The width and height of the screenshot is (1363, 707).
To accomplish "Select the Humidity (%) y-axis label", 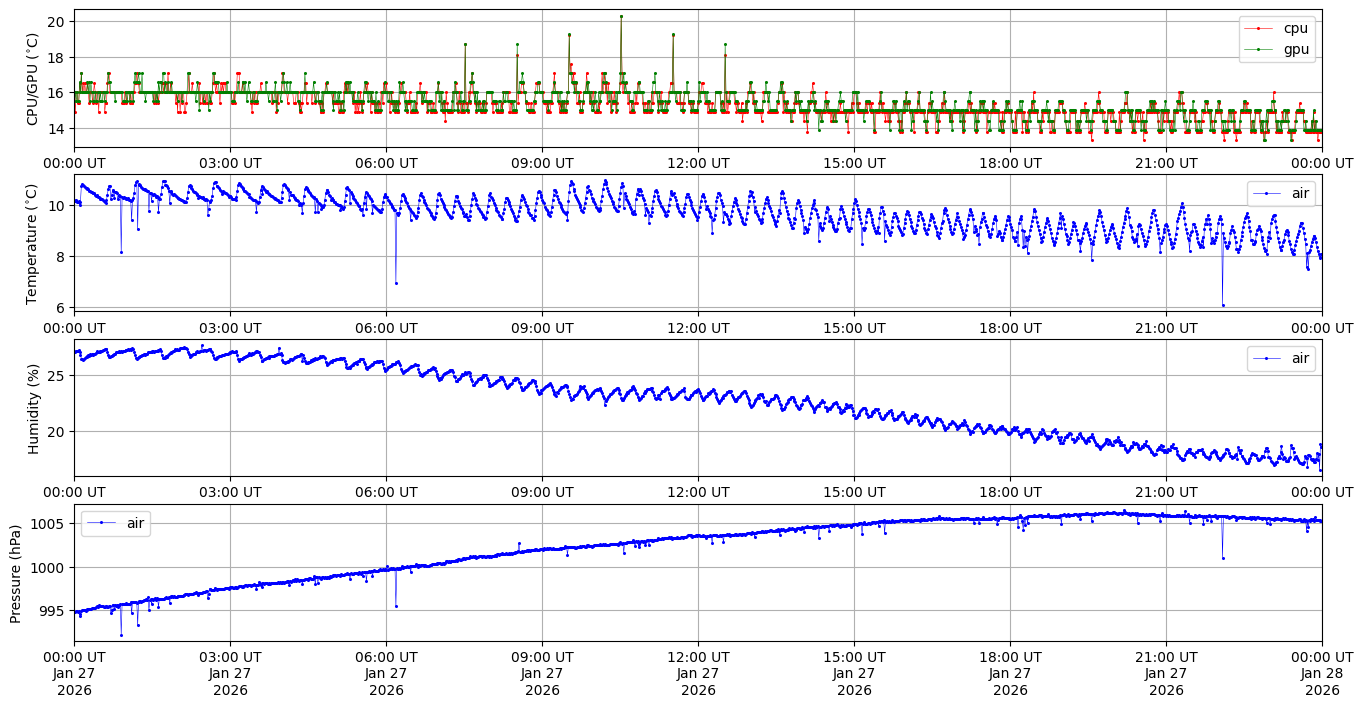I will click(32, 408).
